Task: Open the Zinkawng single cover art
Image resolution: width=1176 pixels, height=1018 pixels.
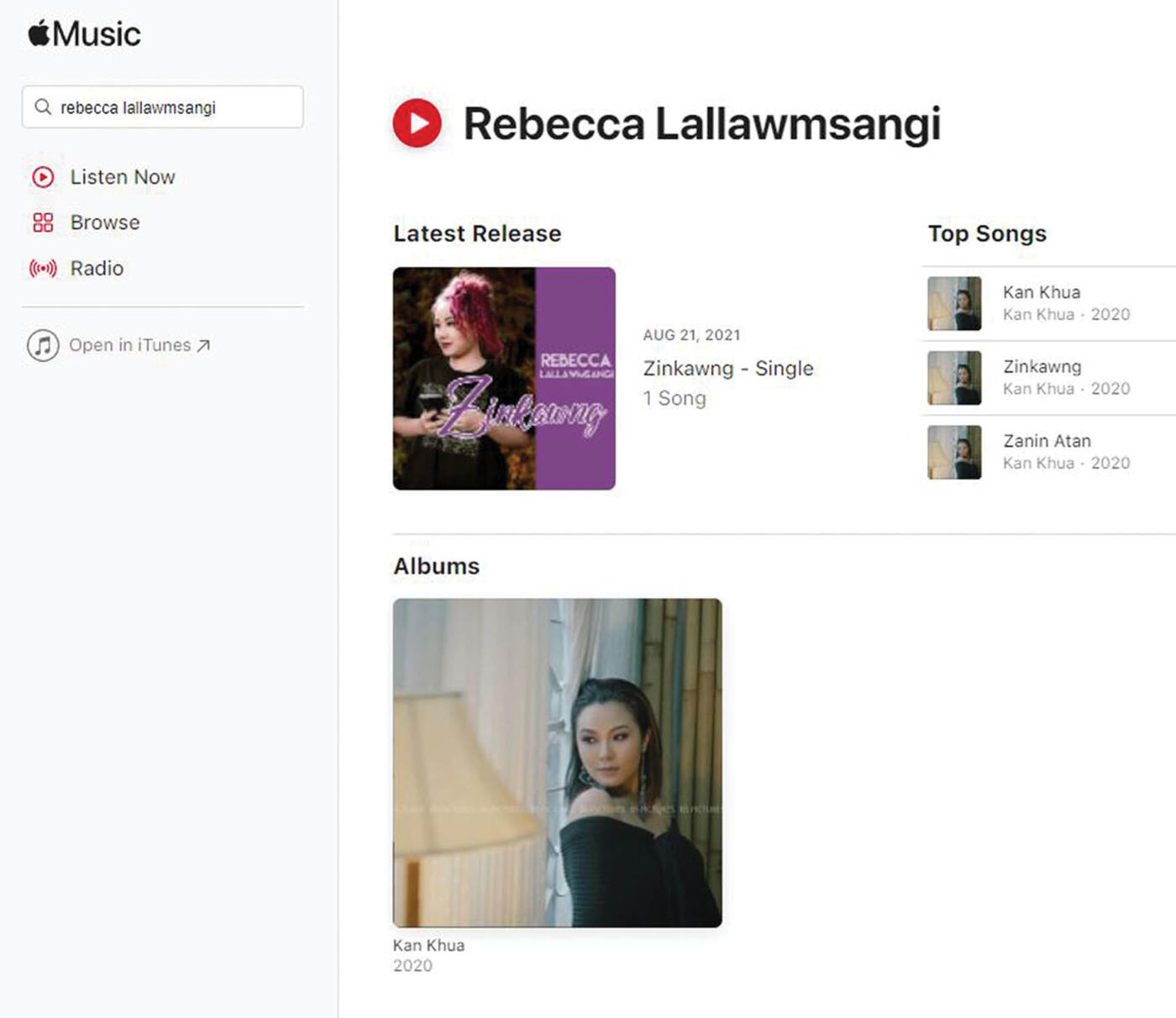Action: (504, 378)
